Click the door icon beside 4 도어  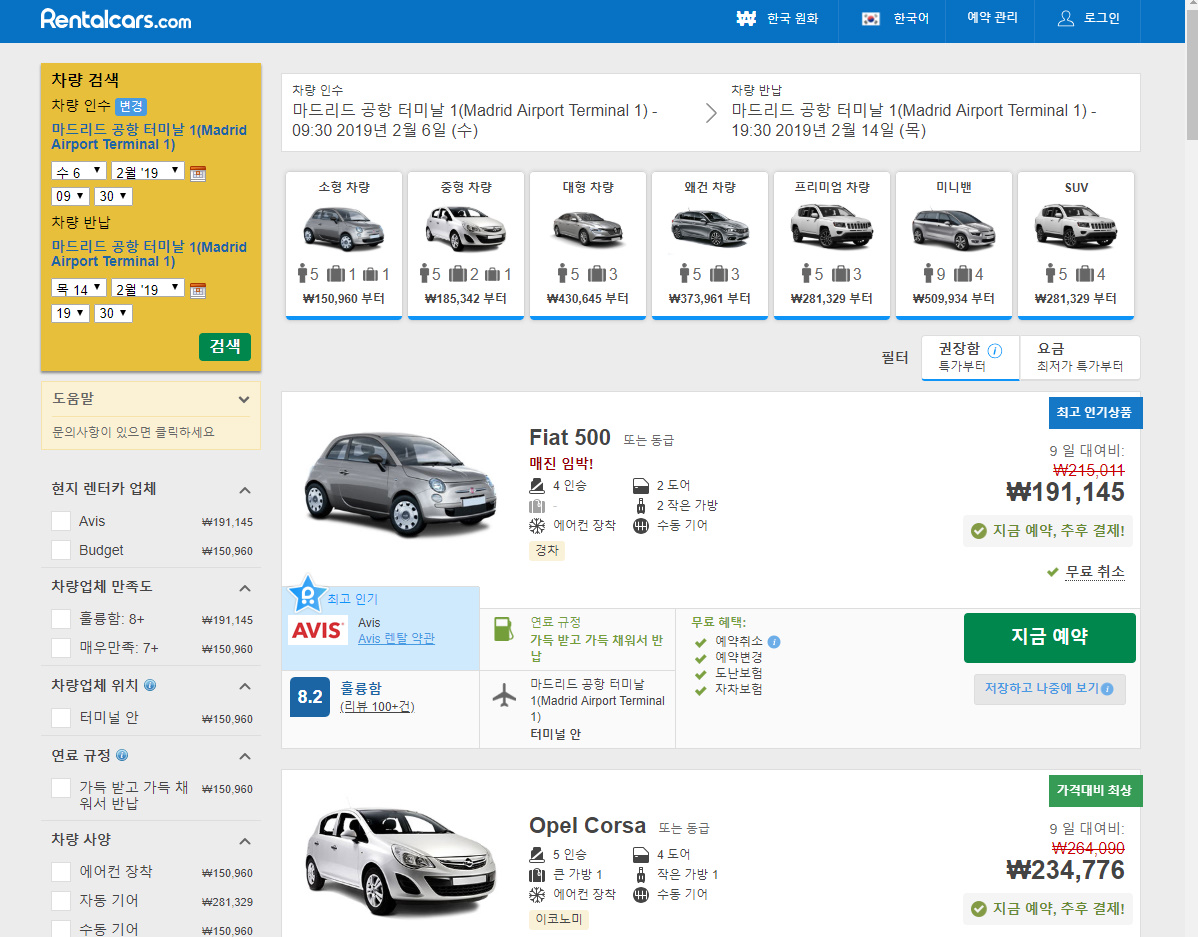(x=641, y=854)
